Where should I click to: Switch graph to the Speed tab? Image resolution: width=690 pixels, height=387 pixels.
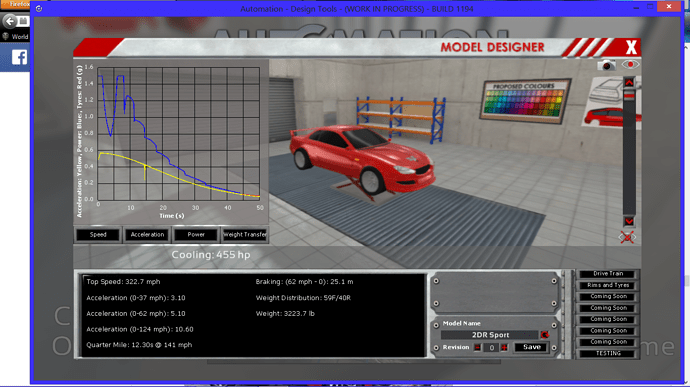click(x=98, y=235)
